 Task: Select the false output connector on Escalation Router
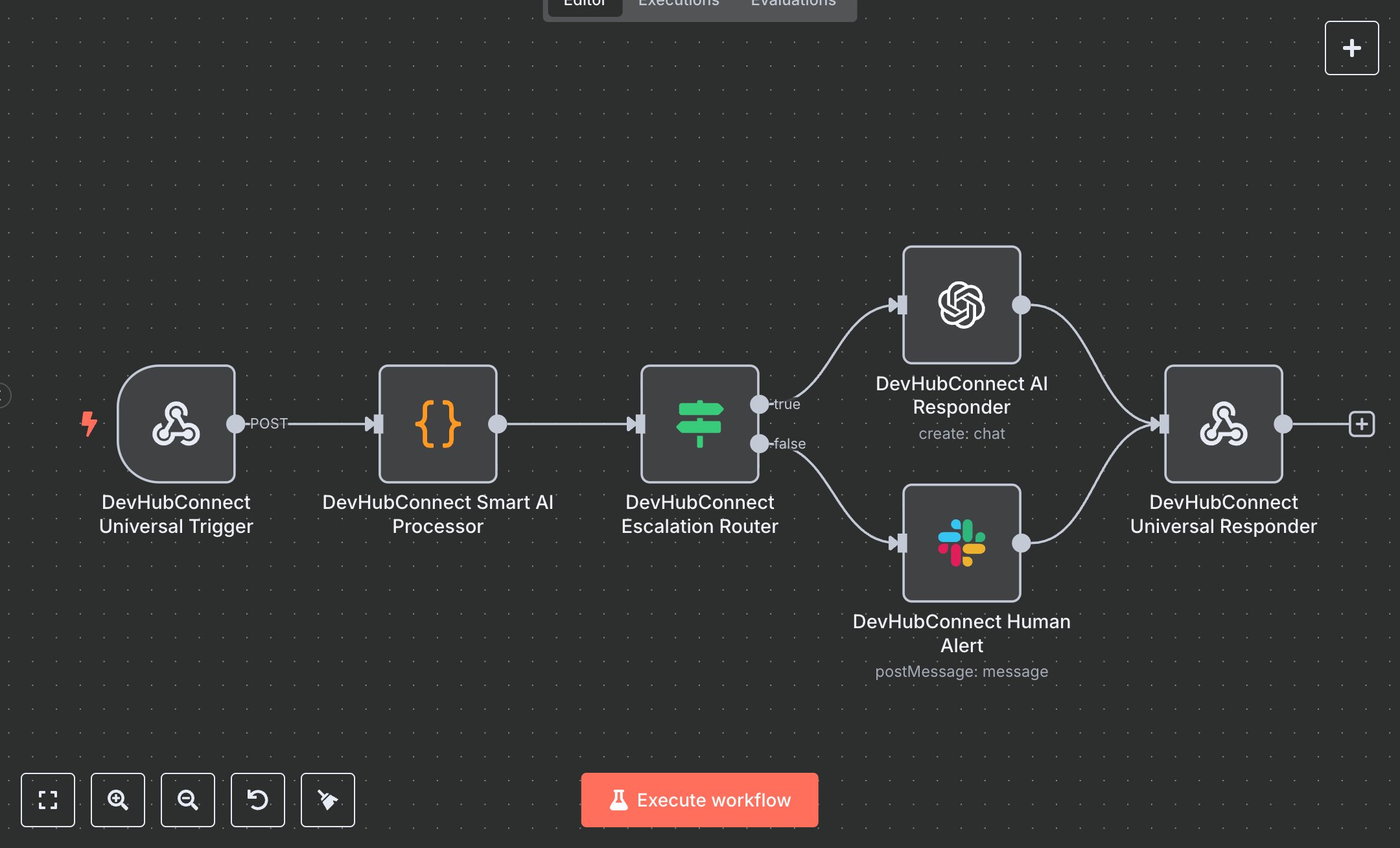coord(758,444)
